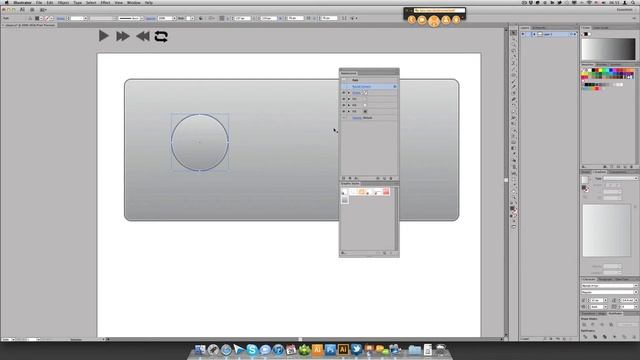Click Unite shape mode in Pathfinder
Image resolution: width=640 pixels, height=360 pixels.
(584, 324)
